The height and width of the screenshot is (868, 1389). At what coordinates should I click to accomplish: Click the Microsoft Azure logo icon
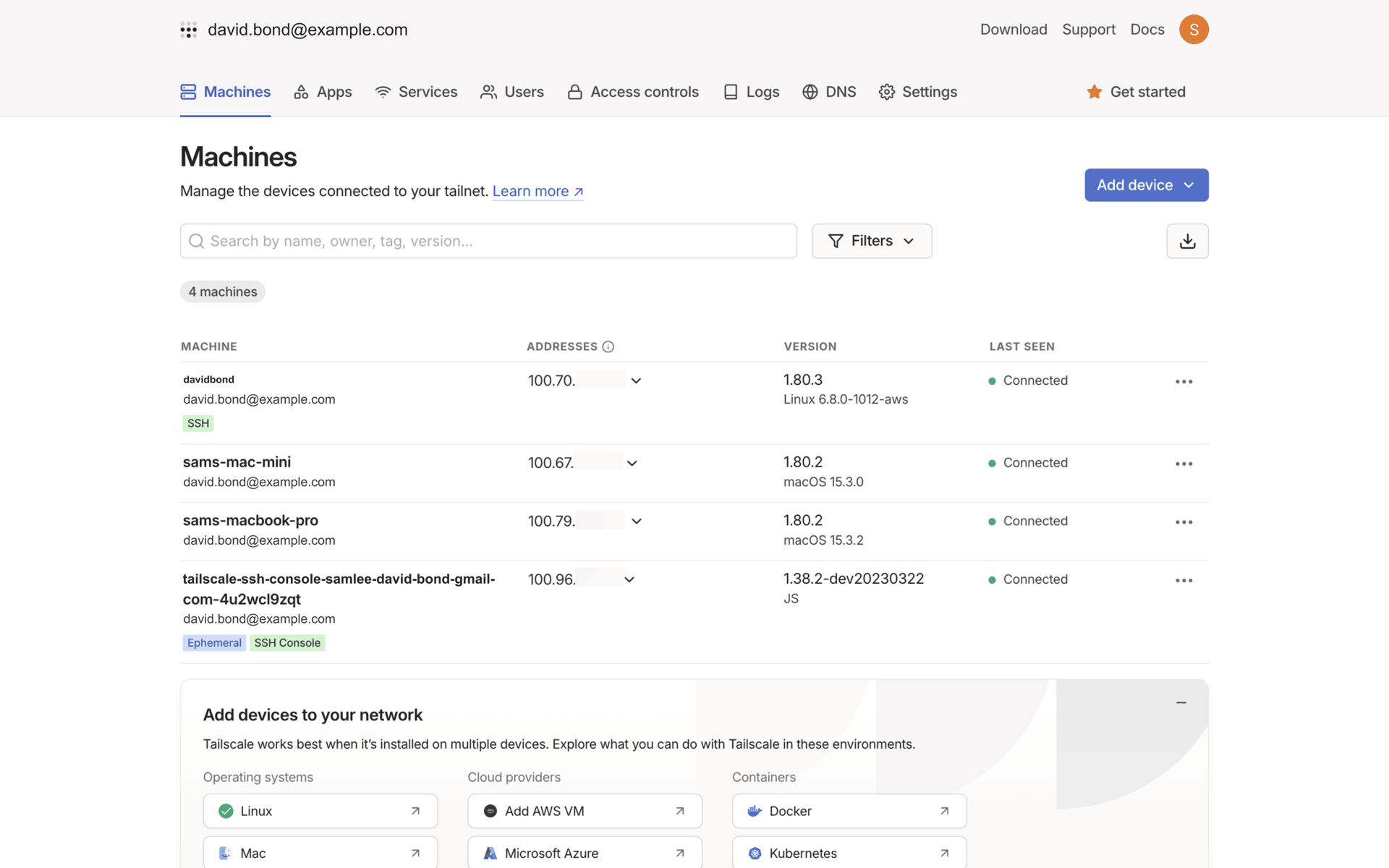(x=490, y=853)
